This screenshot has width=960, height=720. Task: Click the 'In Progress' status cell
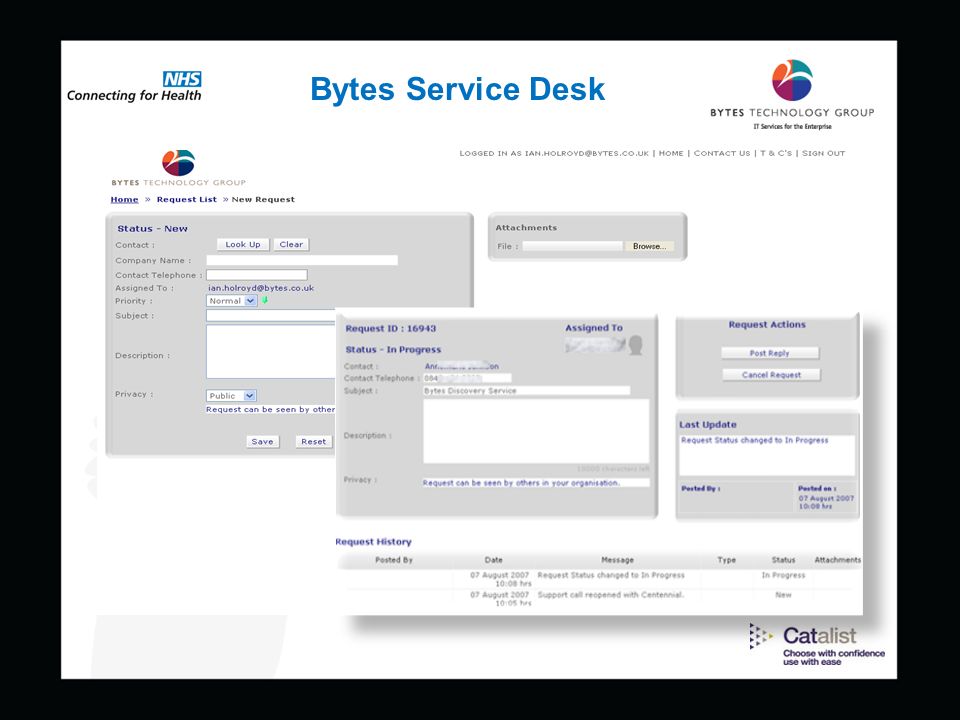coord(784,575)
